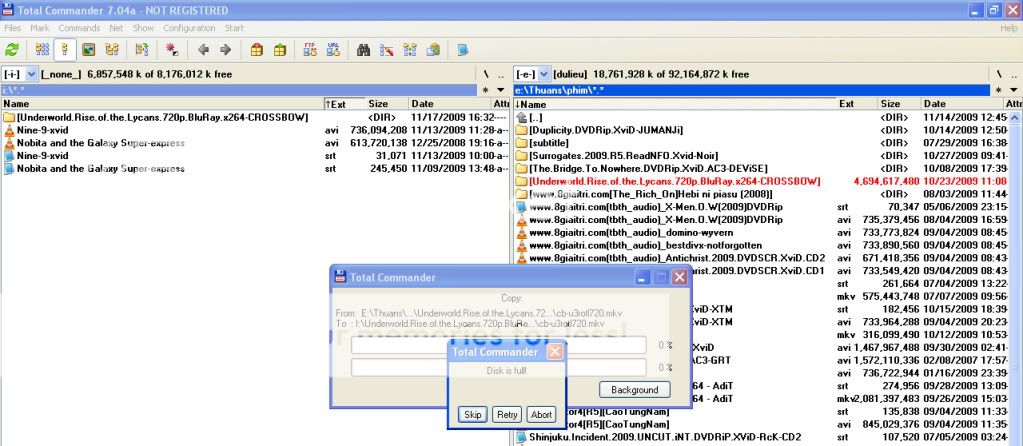Click the FTP connect toolbar icon
This screenshot has width=1023, height=446.
tap(310, 48)
